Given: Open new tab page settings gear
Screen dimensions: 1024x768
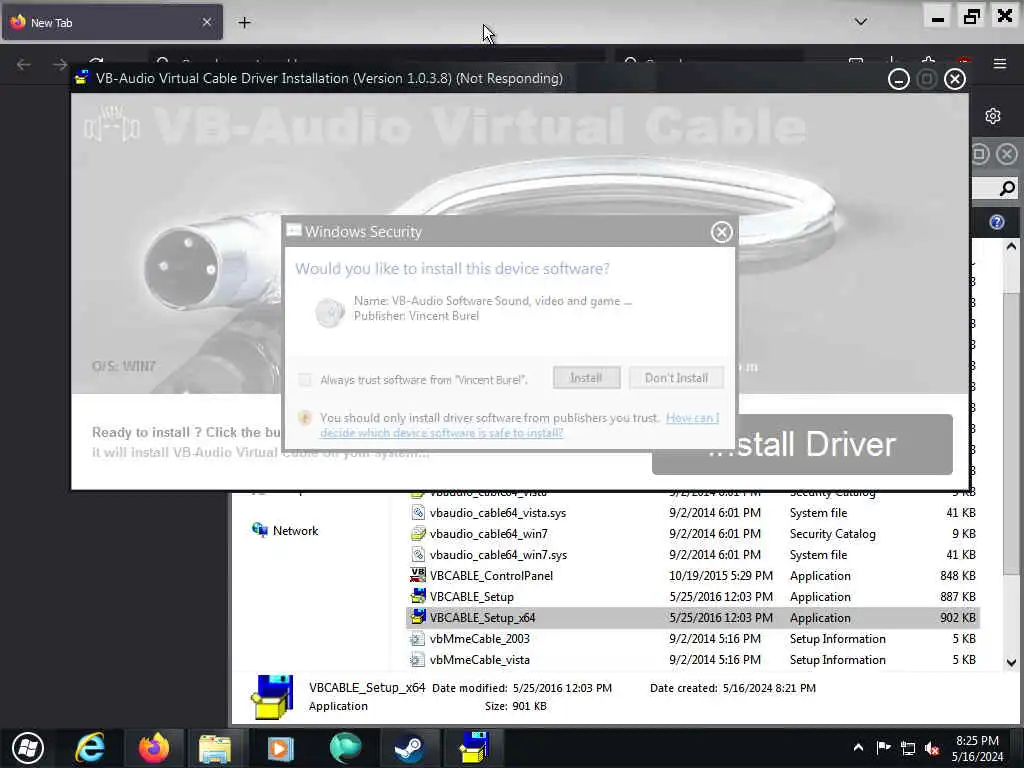Looking at the screenshot, I should 993,116.
